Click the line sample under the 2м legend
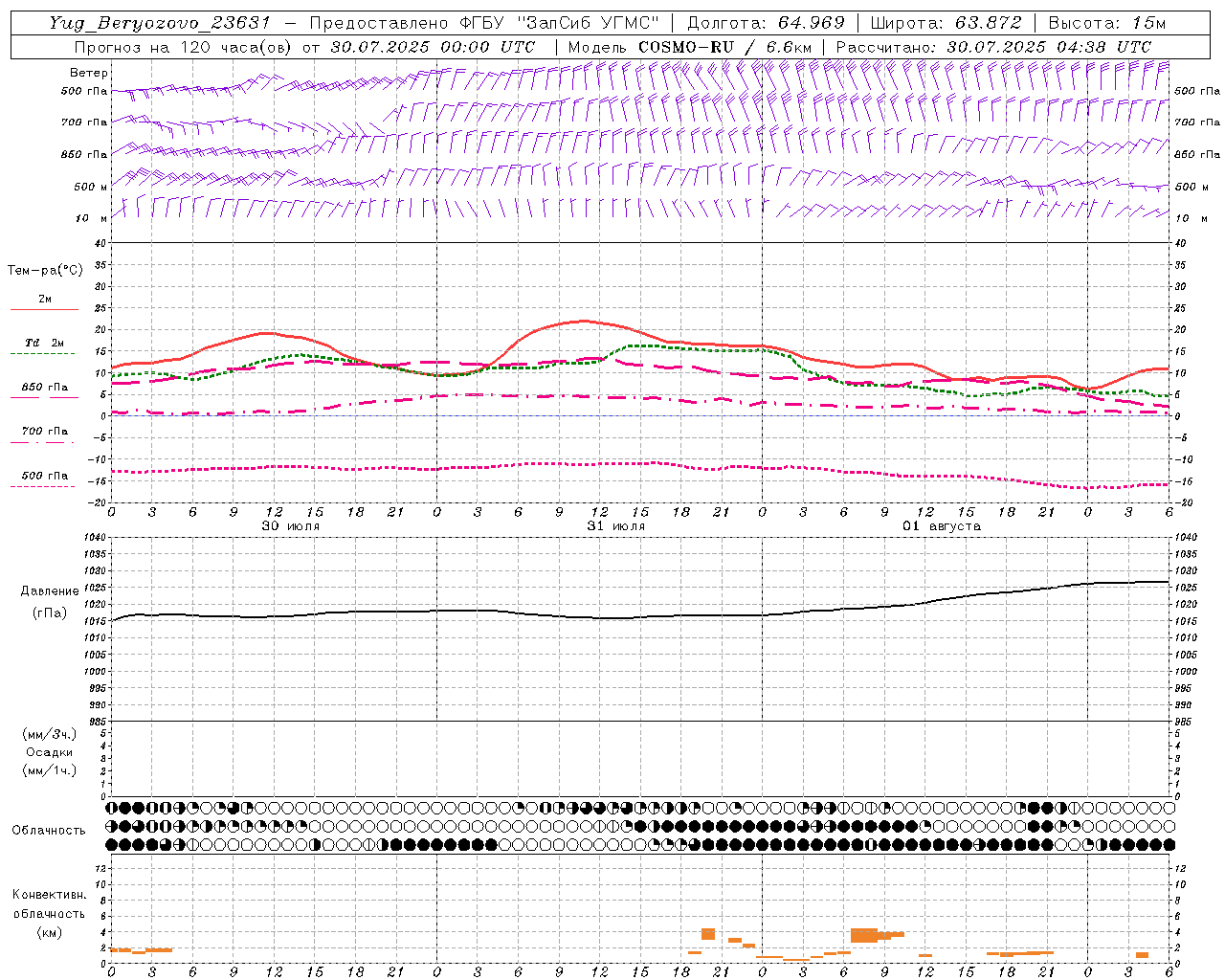1225x980 pixels. point(44,310)
